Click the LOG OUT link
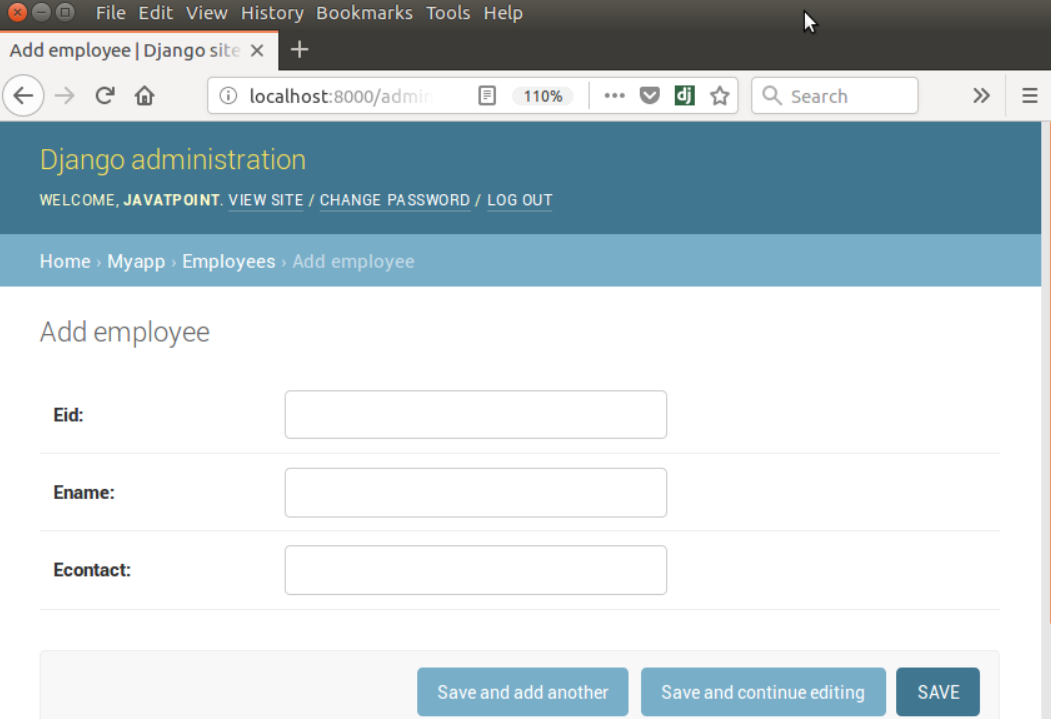The width and height of the screenshot is (1051, 719). [x=519, y=200]
